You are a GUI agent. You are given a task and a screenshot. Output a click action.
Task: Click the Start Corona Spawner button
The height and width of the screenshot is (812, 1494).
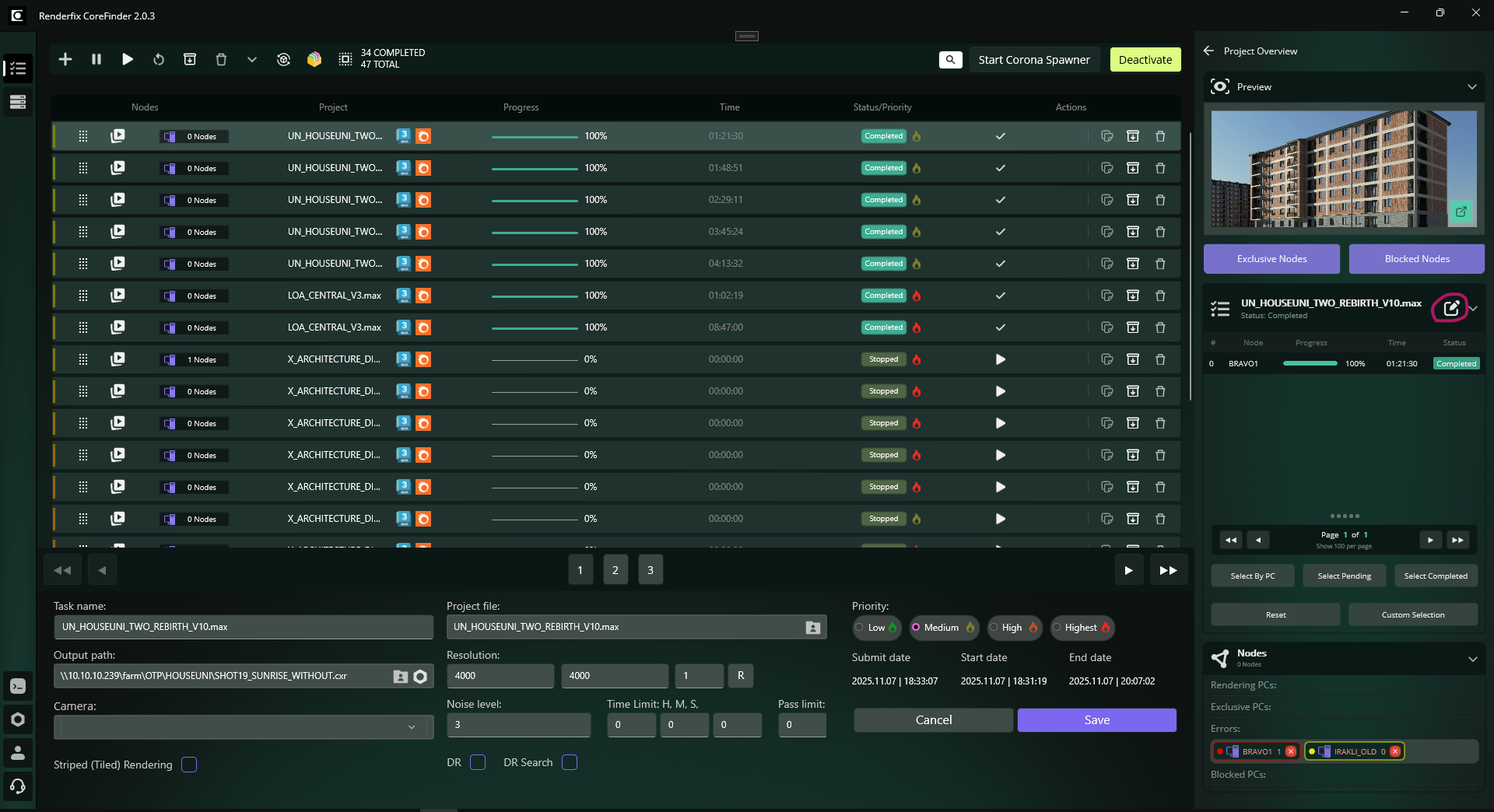[x=1033, y=60]
